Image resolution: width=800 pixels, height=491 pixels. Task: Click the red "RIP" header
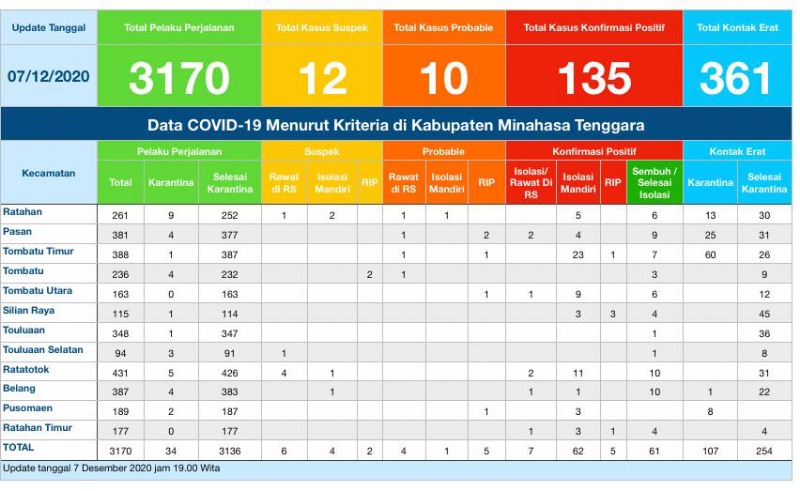(x=613, y=182)
